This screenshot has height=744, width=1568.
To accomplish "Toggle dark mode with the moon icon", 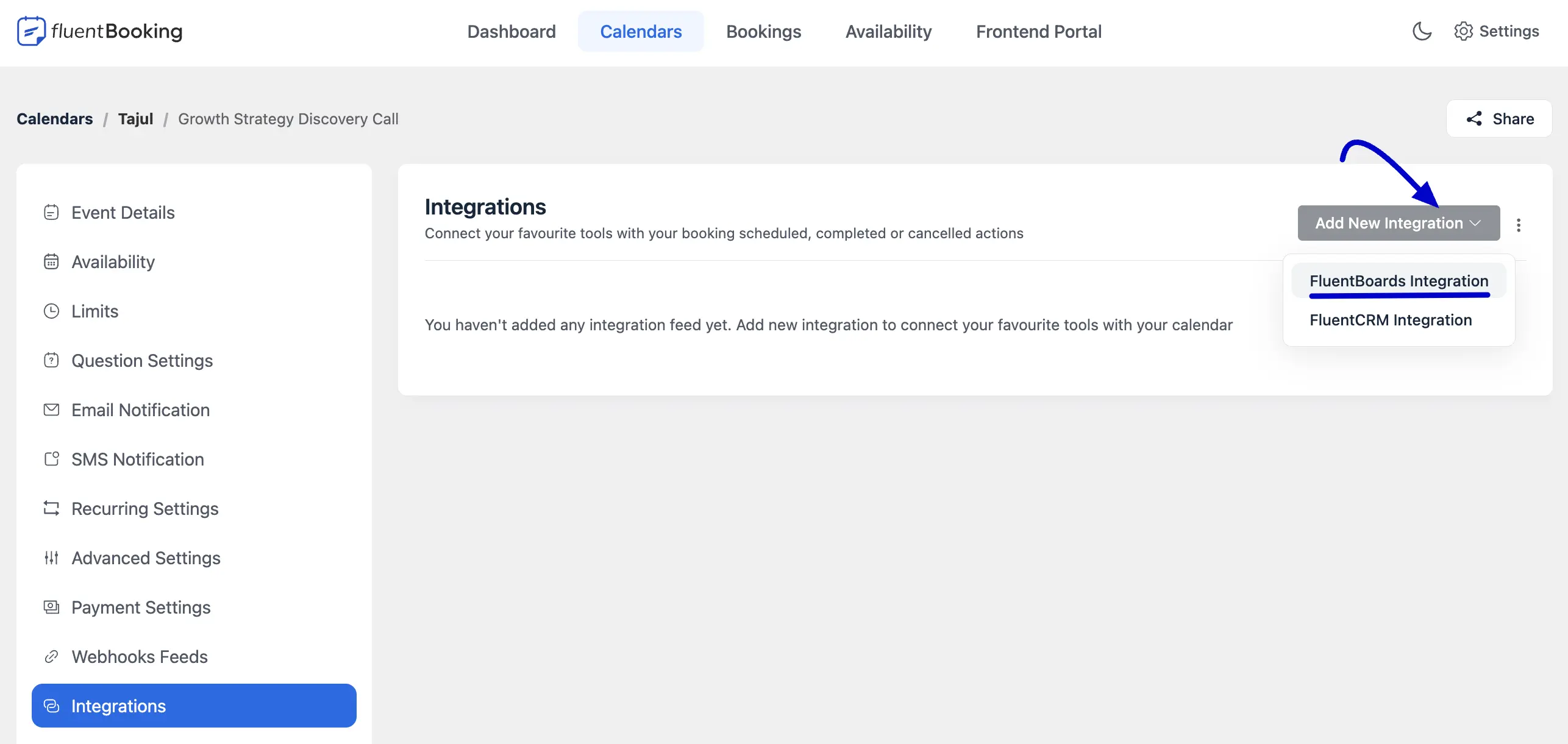I will 1422,31.
